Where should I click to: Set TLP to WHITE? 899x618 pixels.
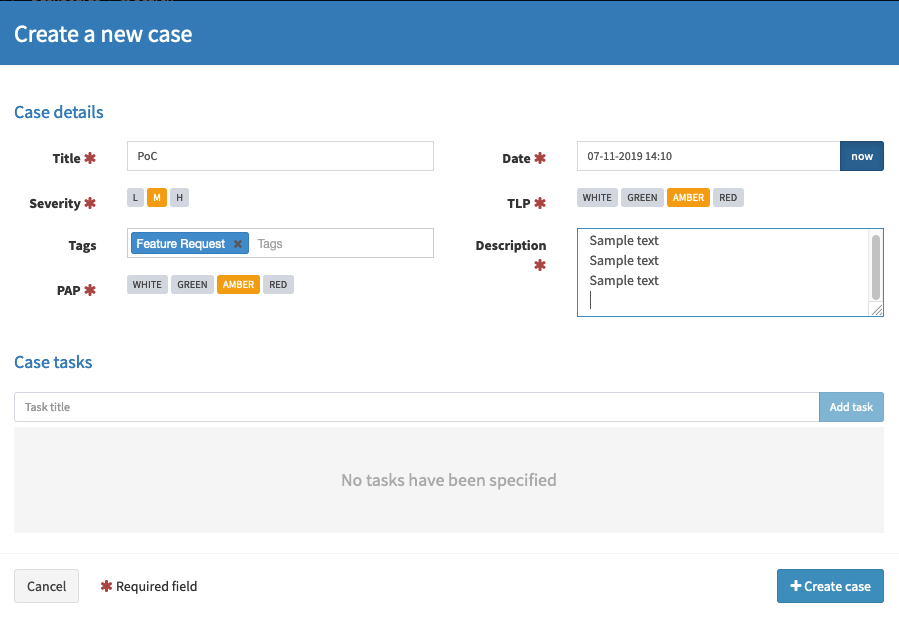597,197
